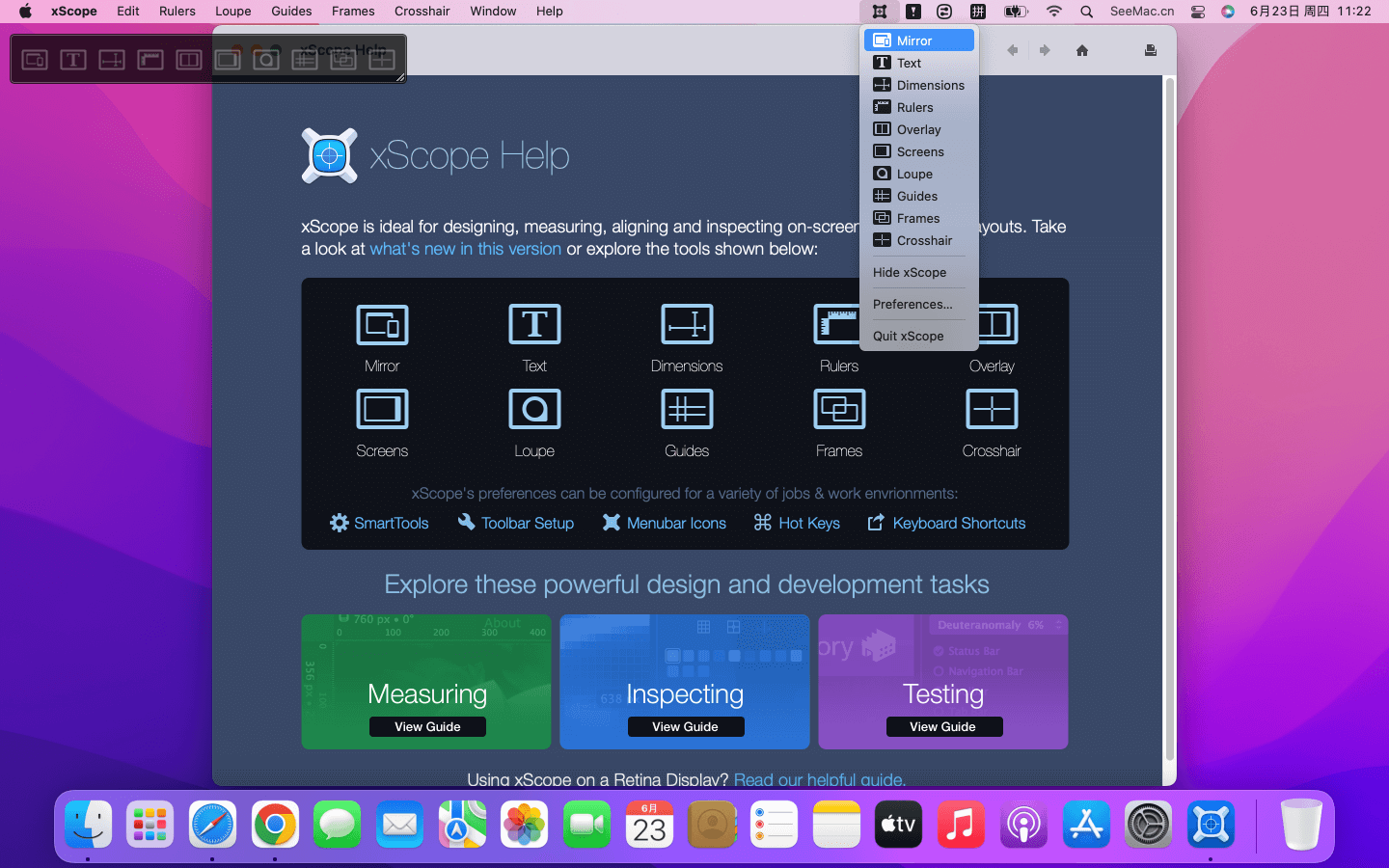Print the help page icon

[1151, 50]
